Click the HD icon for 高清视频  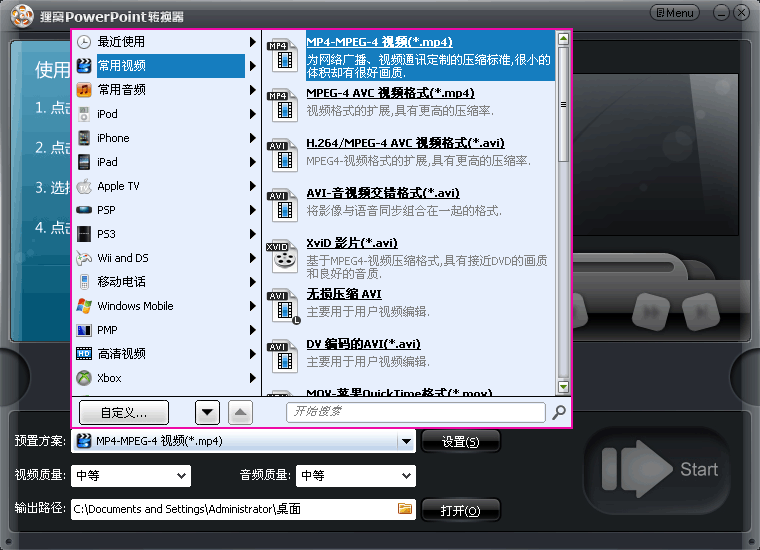tap(84, 354)
